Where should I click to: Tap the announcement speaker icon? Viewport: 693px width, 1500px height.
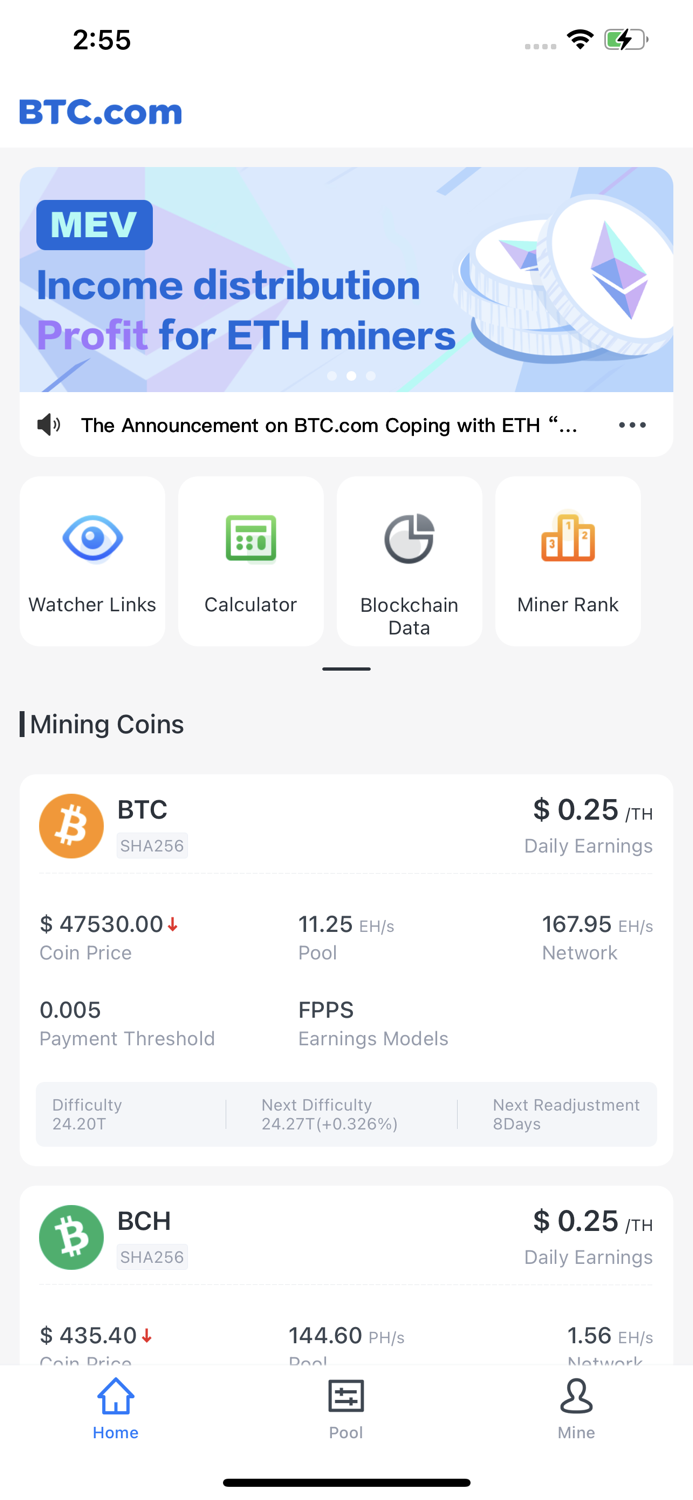[x=48, y=424]
